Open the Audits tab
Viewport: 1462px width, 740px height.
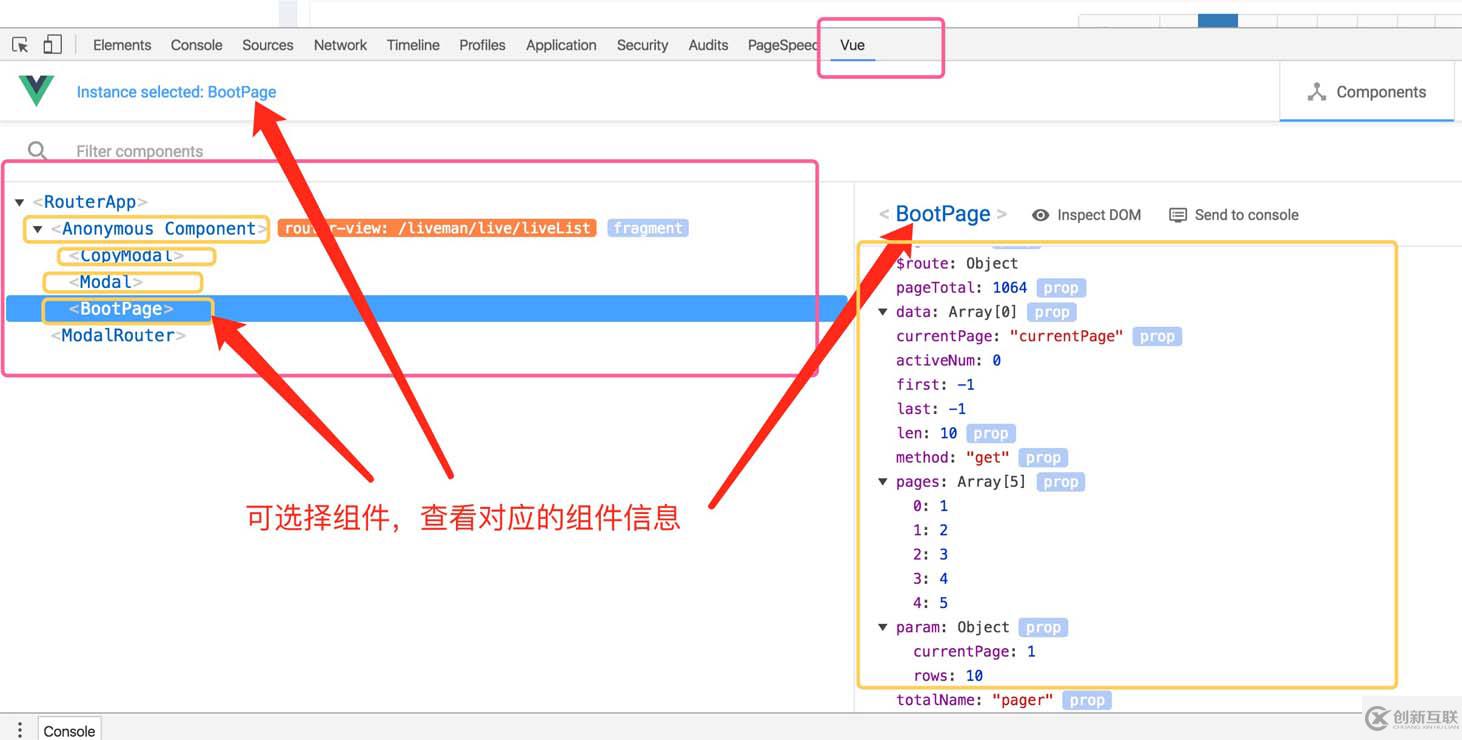pos(708,45)
